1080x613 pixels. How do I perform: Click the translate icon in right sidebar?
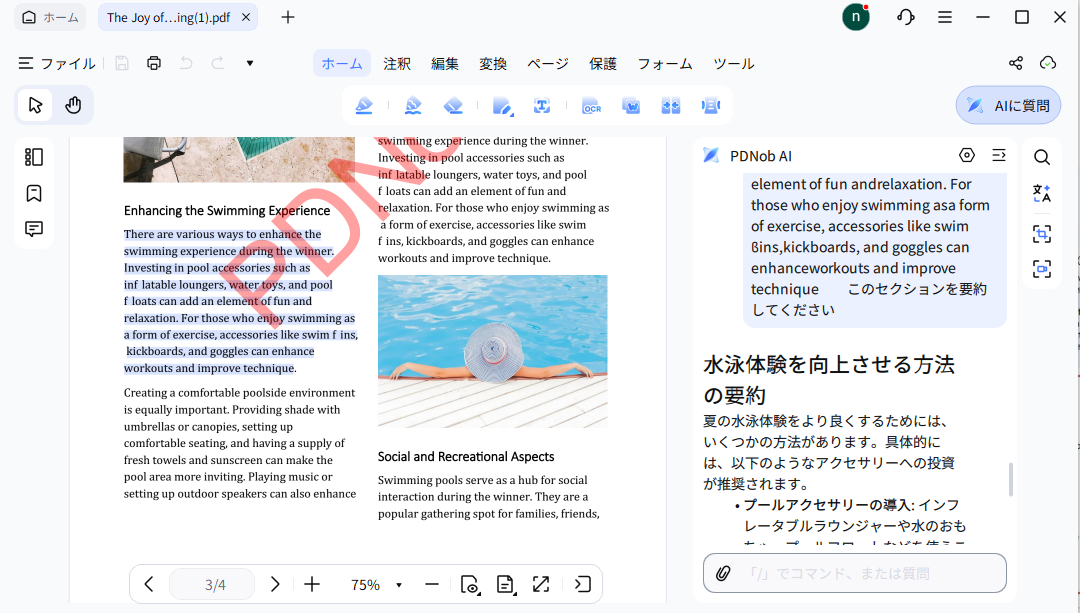click(1042, 194)
